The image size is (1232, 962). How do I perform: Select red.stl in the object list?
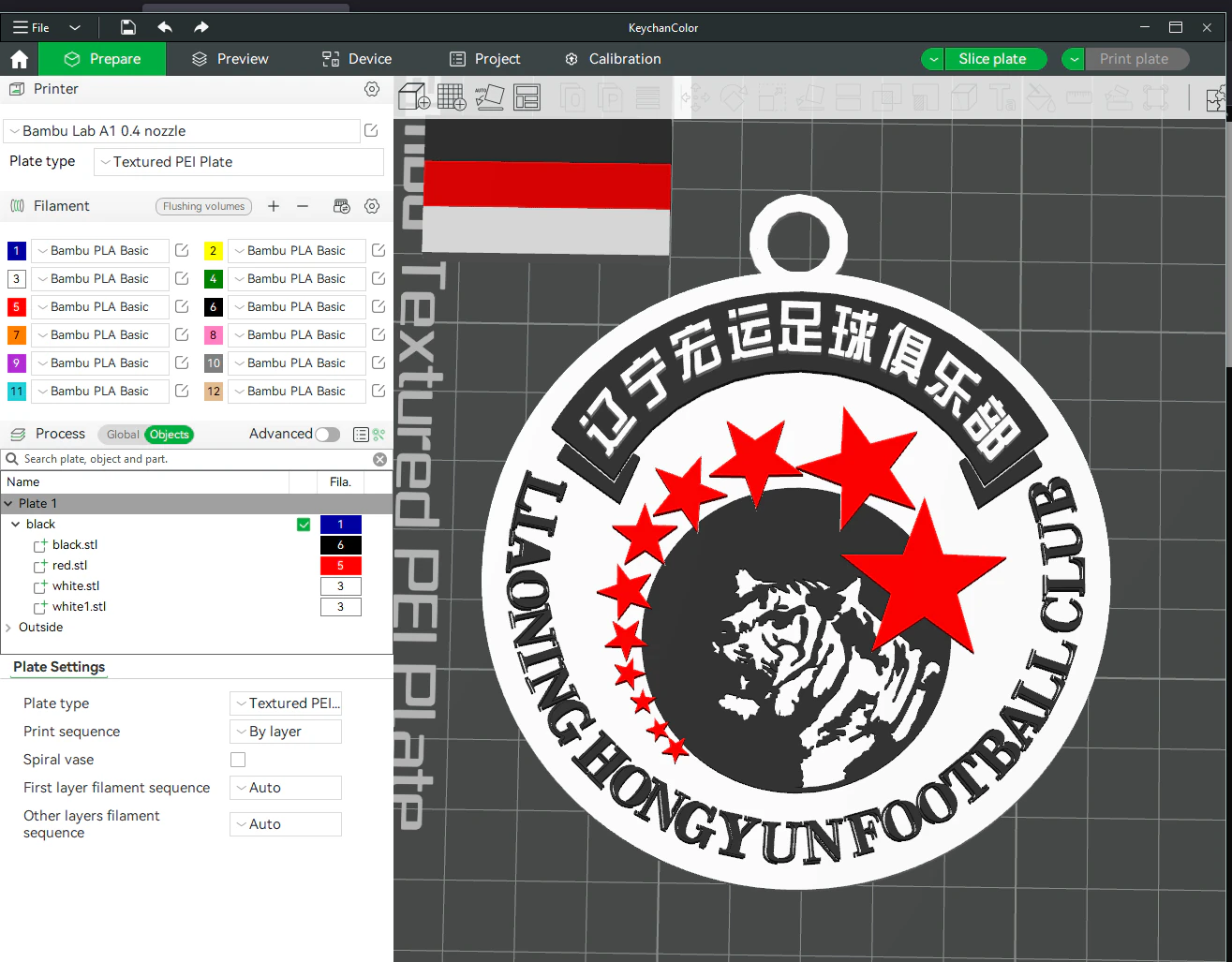coord(69,566)
